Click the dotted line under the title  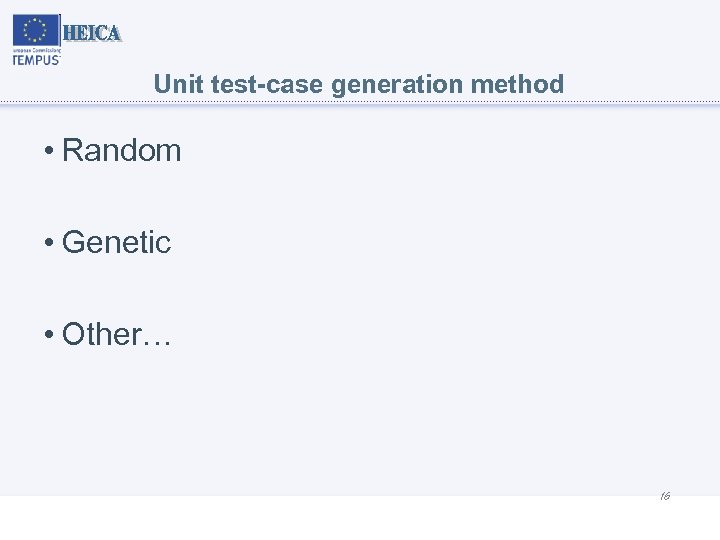(x=360, y=103)
